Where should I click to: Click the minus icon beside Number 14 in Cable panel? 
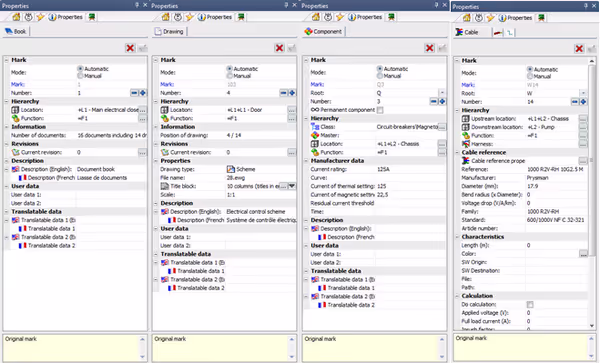pos(575,102)
